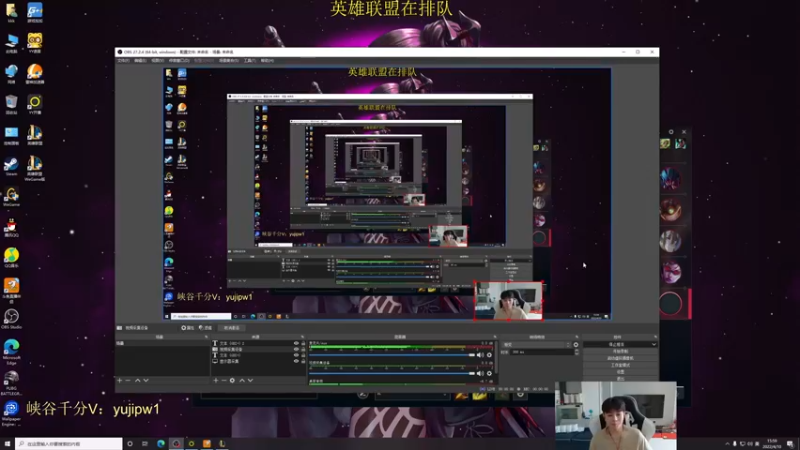The width and height of the screenshot is (800, 450).
Task: Open Microsoft Edge desktop shortcut
Action: click(x=11, y=351)
